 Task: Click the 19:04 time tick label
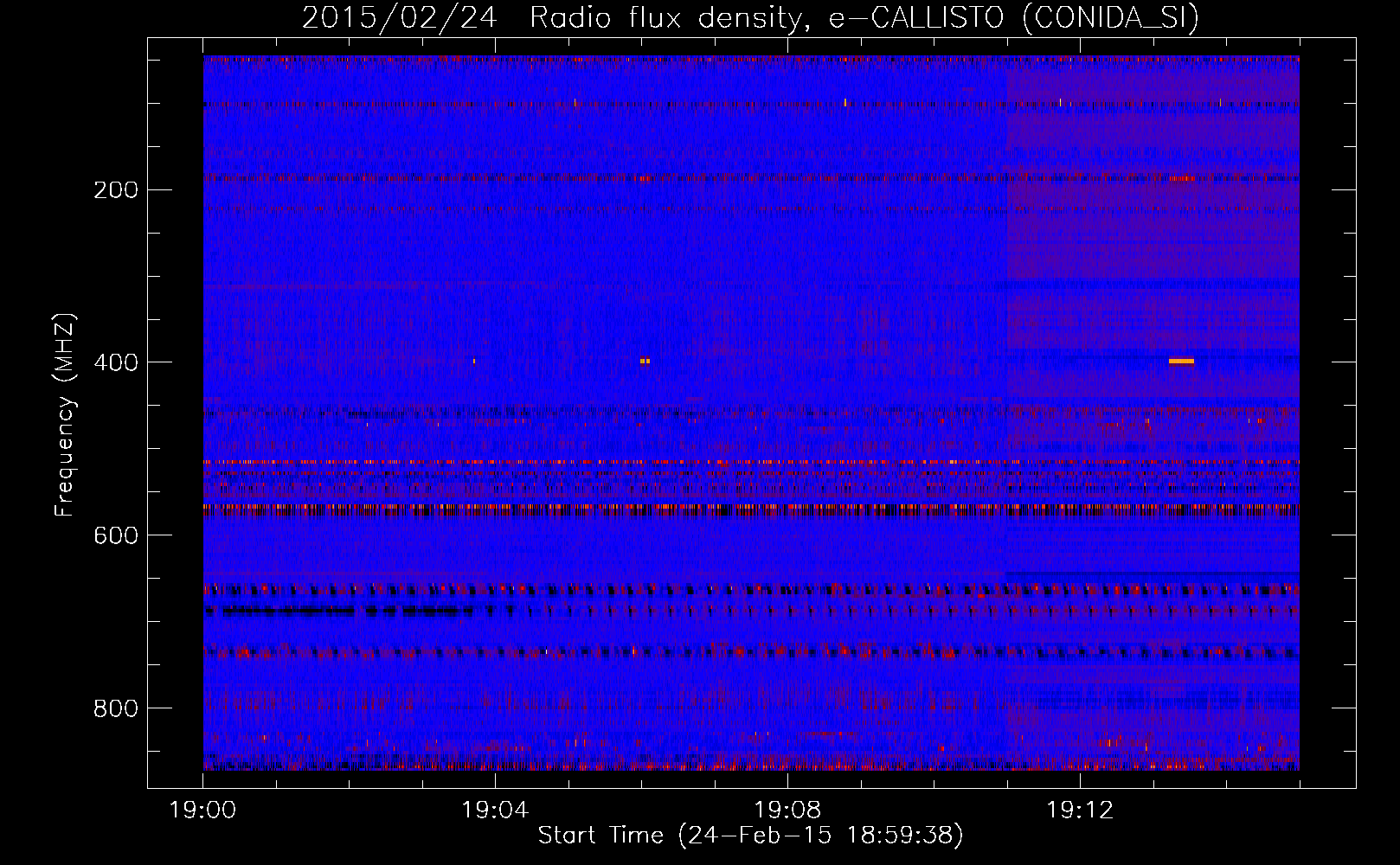click(495, 811)
